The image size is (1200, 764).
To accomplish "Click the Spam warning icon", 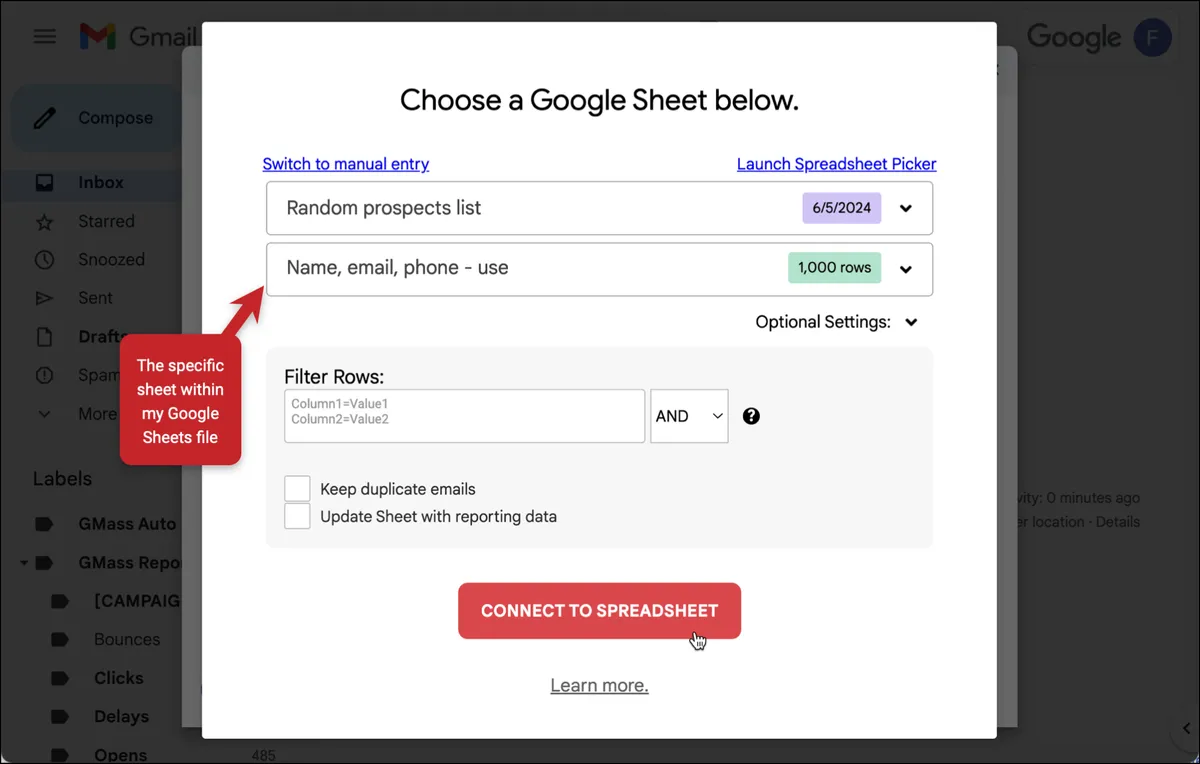I will (x=44, y=375).
